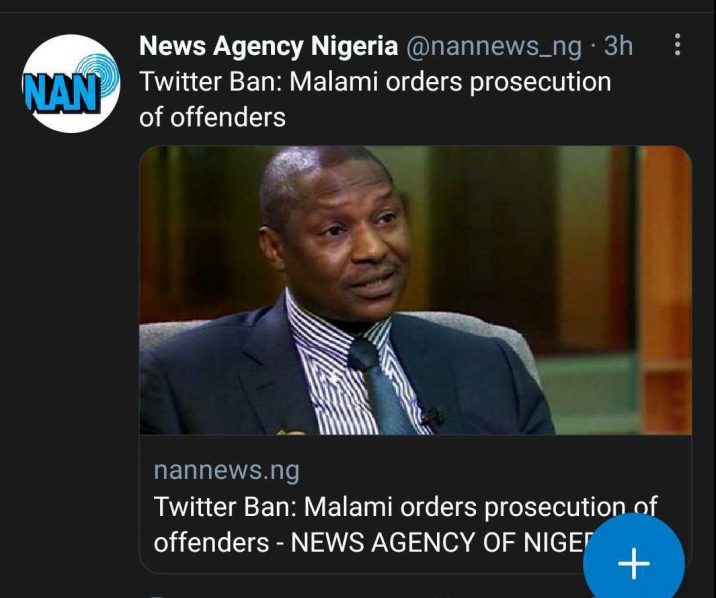The image size is (716, 598).
Task: Click the word 'Nigeria' in the account name
Action: point(357,46)
